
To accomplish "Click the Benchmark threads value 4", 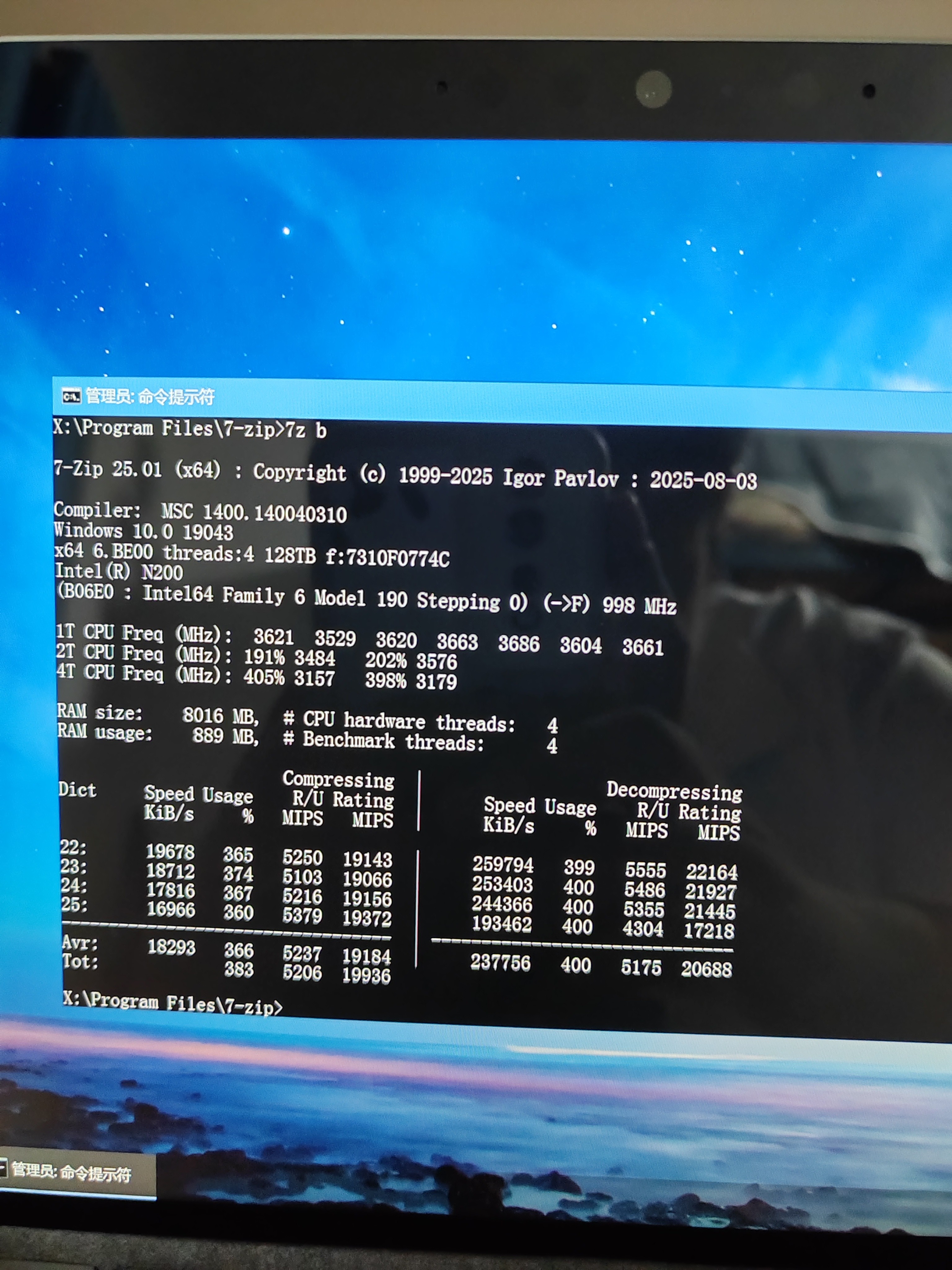I will [552, 746].
